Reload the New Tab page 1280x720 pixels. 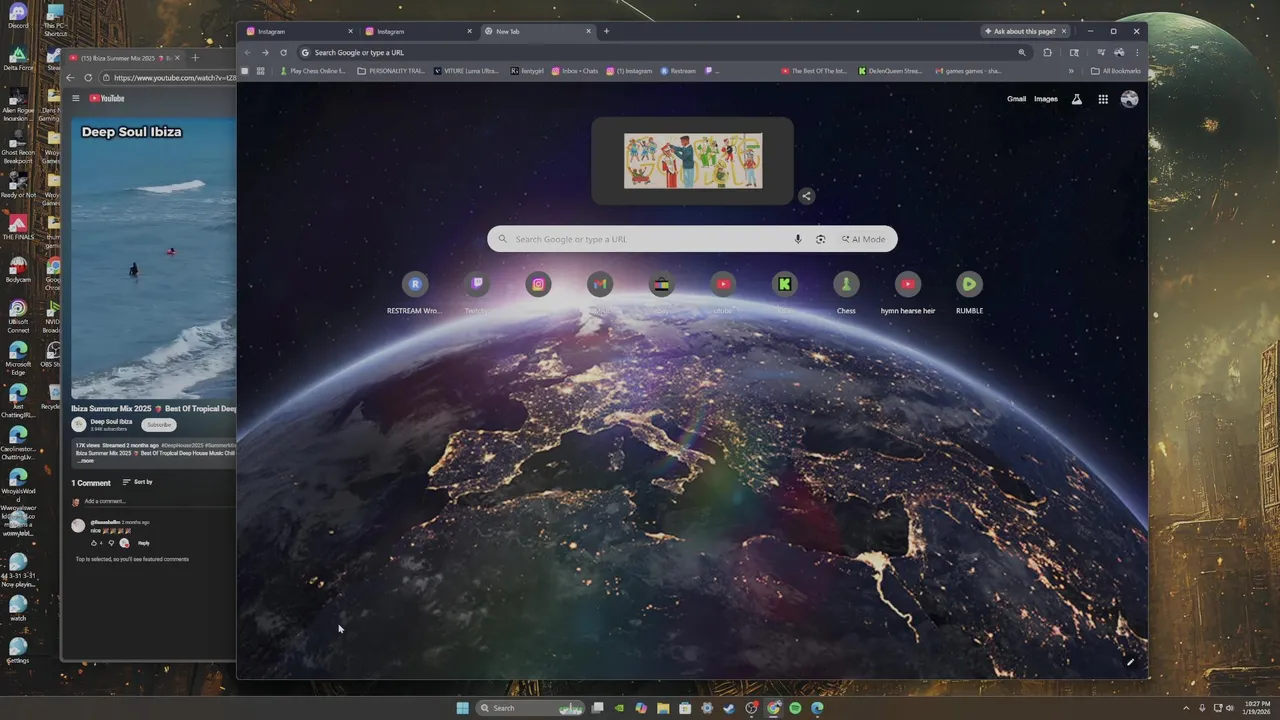pyautogui.click(x=284, y=52)
